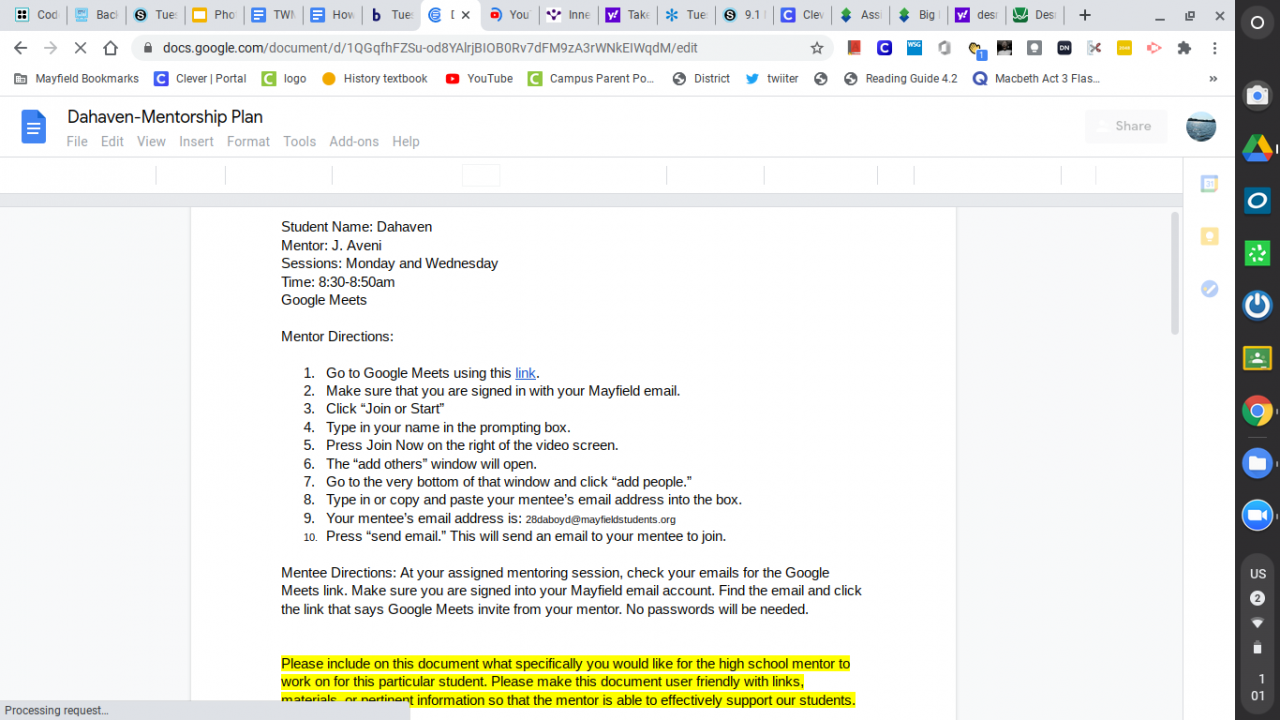
Task: Show hidden bookmarks with the double chevron
Action: (1213, 79)
